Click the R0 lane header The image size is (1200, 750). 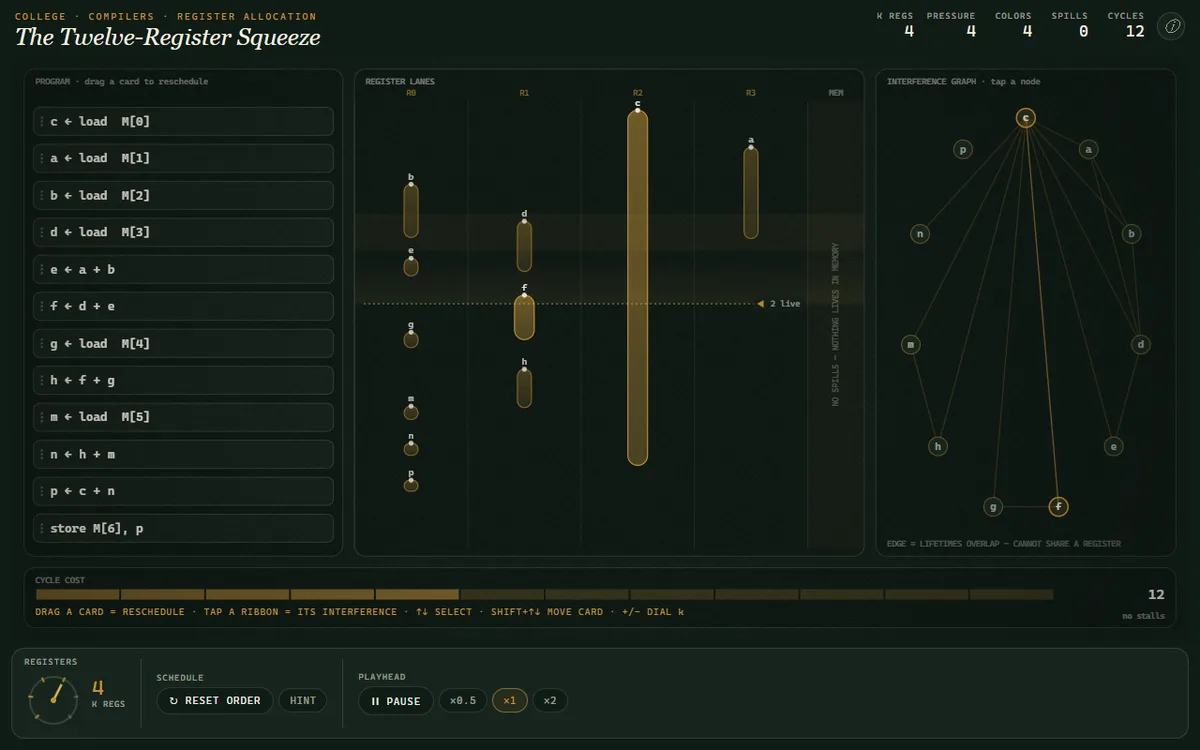[411, 93]
